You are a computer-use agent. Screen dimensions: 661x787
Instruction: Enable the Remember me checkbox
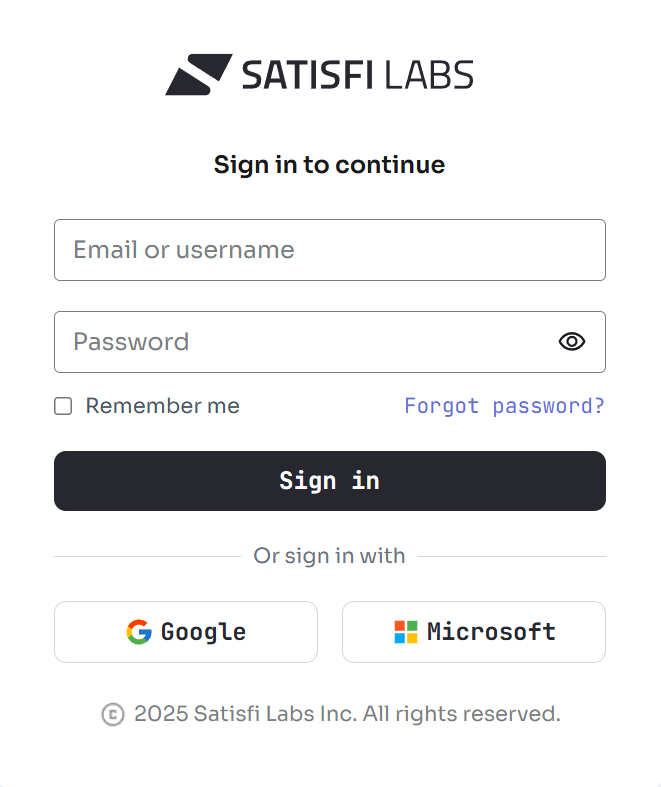click(63, 406)
